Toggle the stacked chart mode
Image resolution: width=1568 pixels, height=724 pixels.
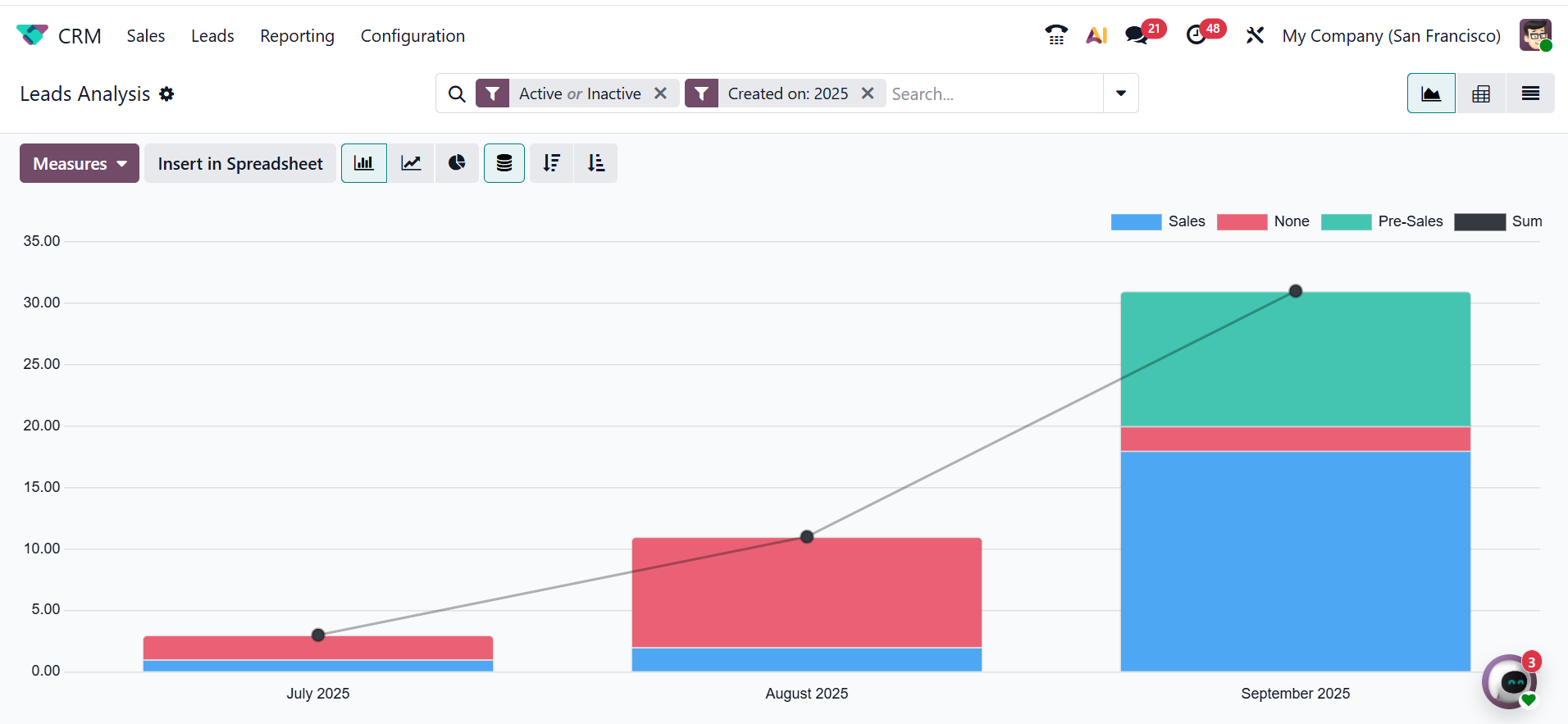tap(504, 163)
